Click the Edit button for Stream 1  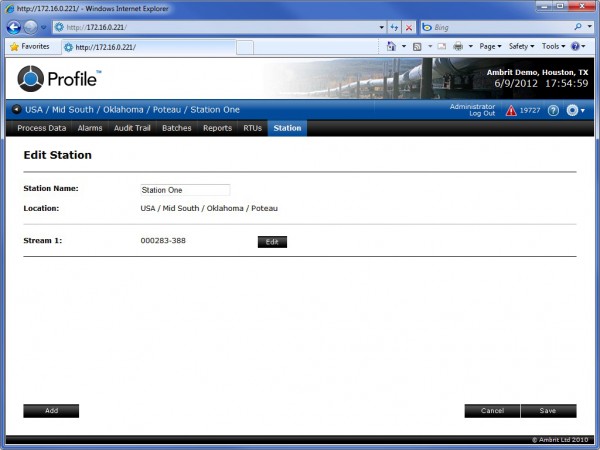click(272, 242)
